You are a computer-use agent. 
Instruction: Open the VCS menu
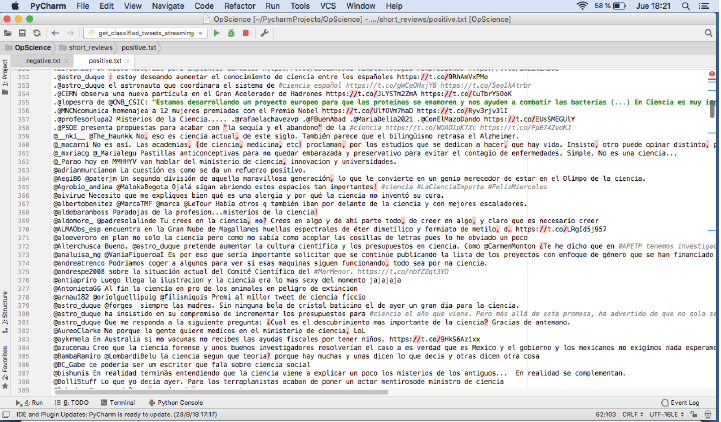(x=346, y=6)
